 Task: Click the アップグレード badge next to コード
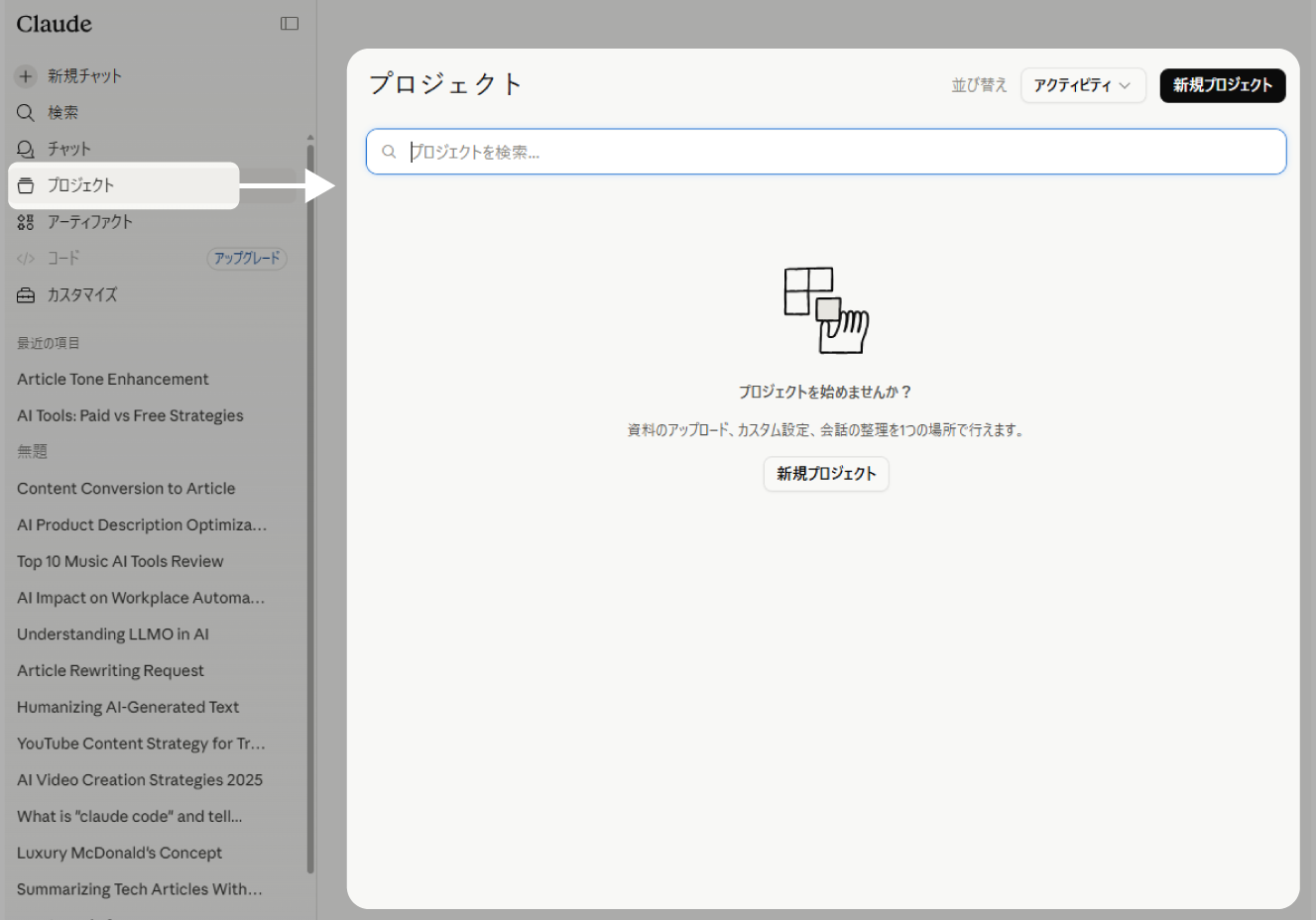pyautogui.click(x=247, y=259)
